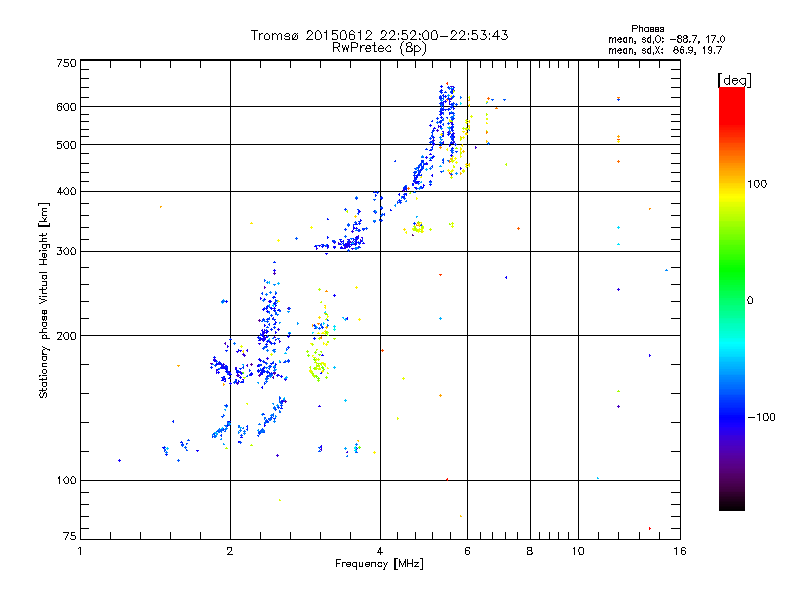
Task: Click the '300' y-axis tick label
Action: click(x=66, y=252)
